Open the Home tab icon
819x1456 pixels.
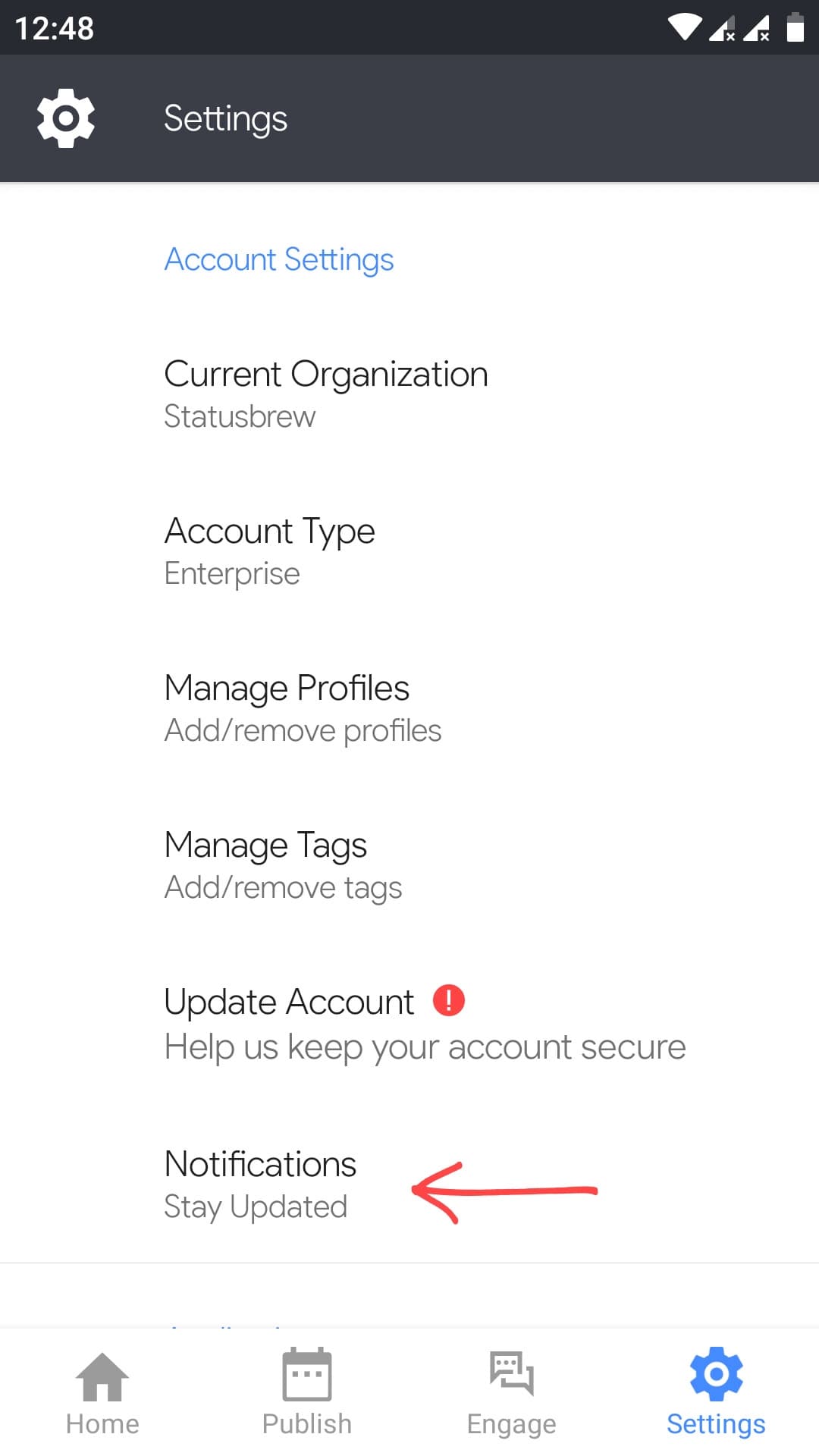102,1376
